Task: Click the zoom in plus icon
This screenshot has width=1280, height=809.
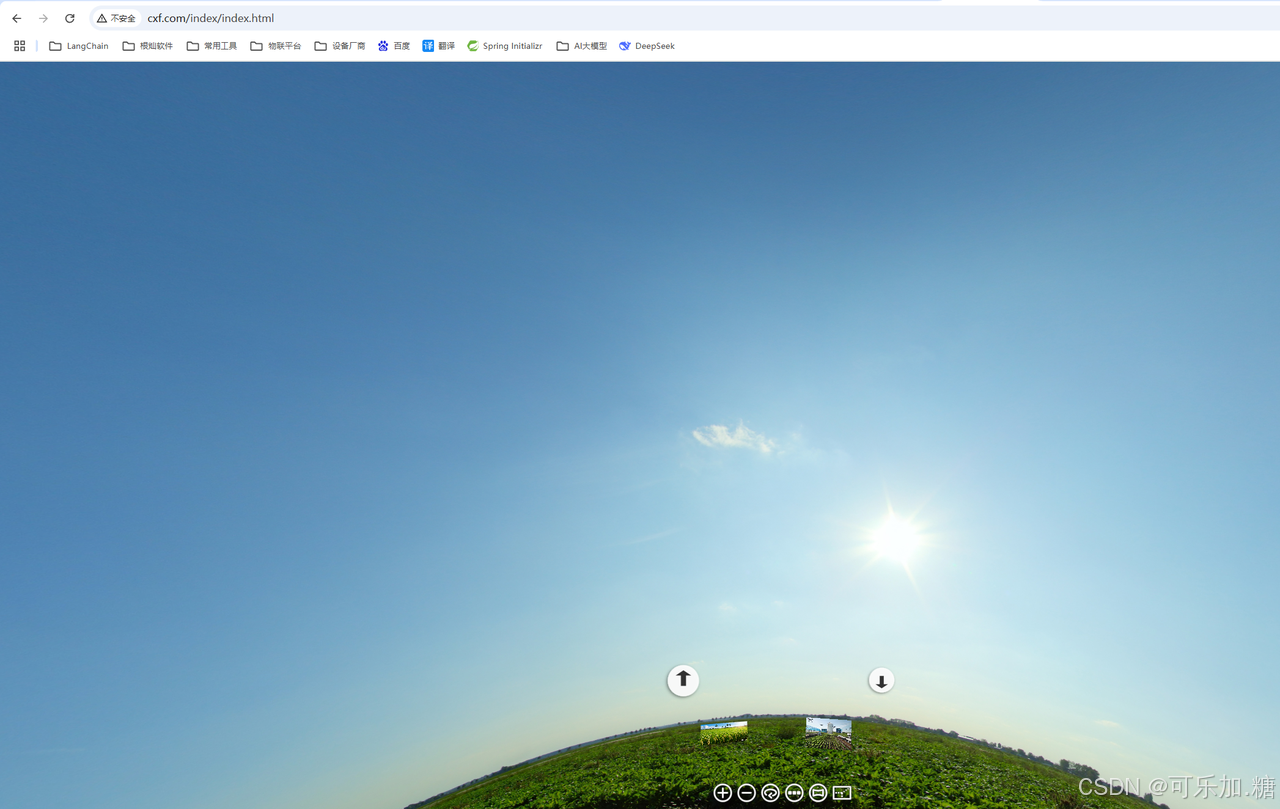Action: tap(722, 793)
